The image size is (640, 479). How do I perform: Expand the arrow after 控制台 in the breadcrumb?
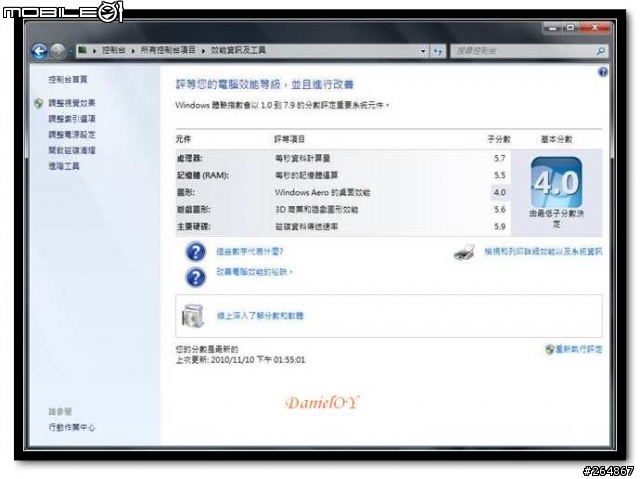pyautogui.click(x=133, y=51)
